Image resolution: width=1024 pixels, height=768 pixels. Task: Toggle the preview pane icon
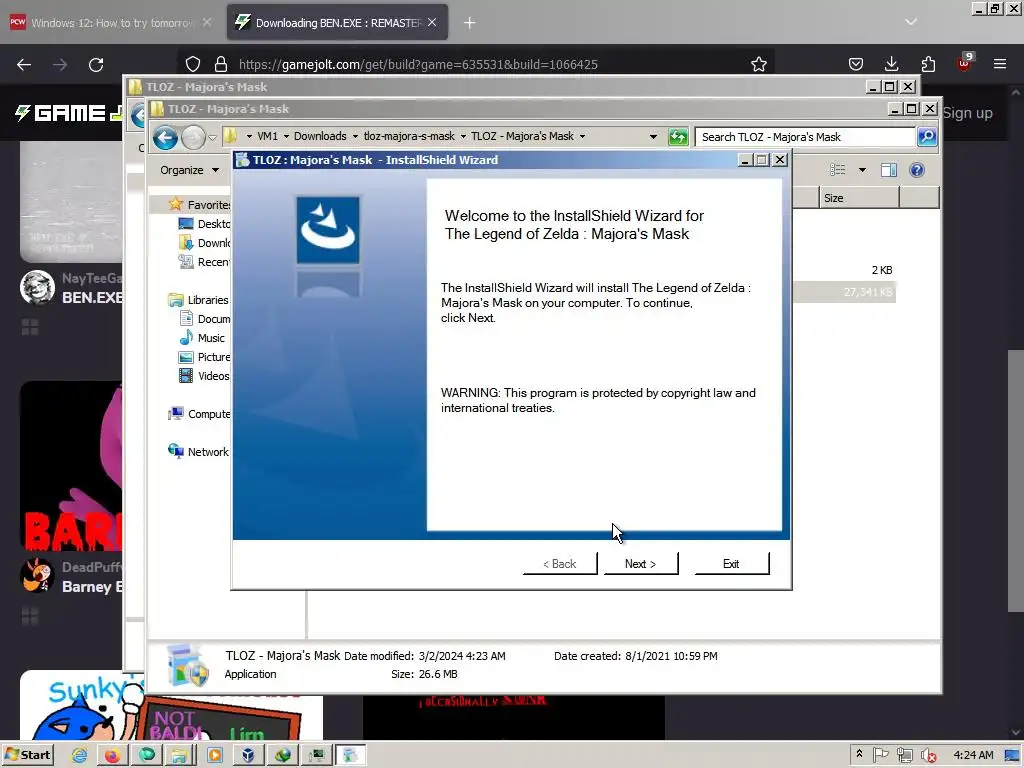tap(889, 170)
